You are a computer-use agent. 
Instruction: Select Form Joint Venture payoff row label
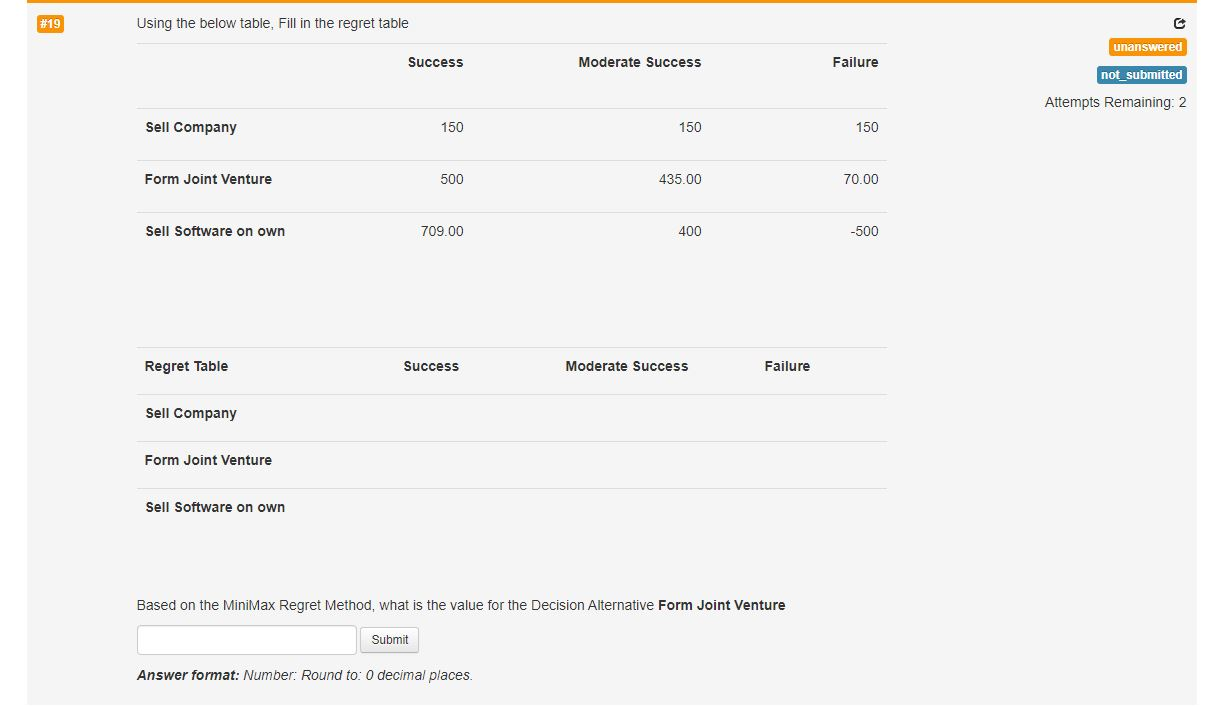[208, 179]
